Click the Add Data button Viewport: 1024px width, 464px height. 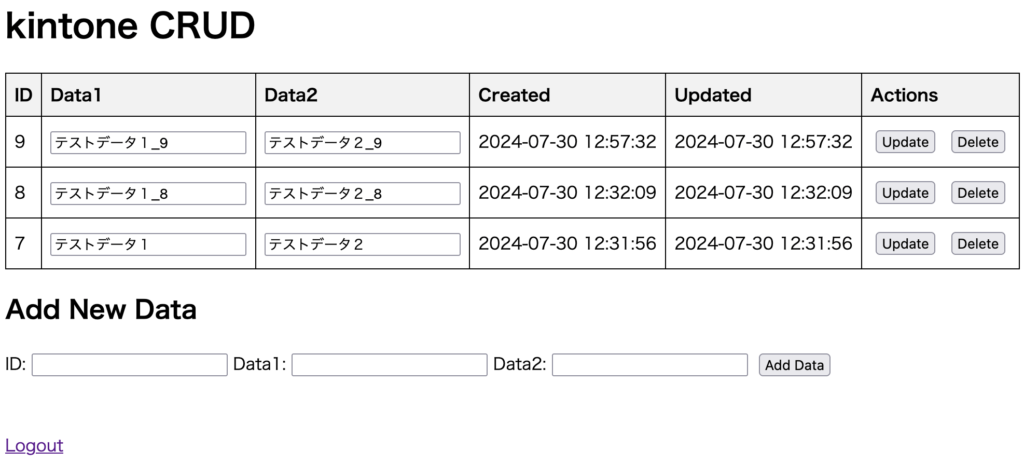click(794, 365)
